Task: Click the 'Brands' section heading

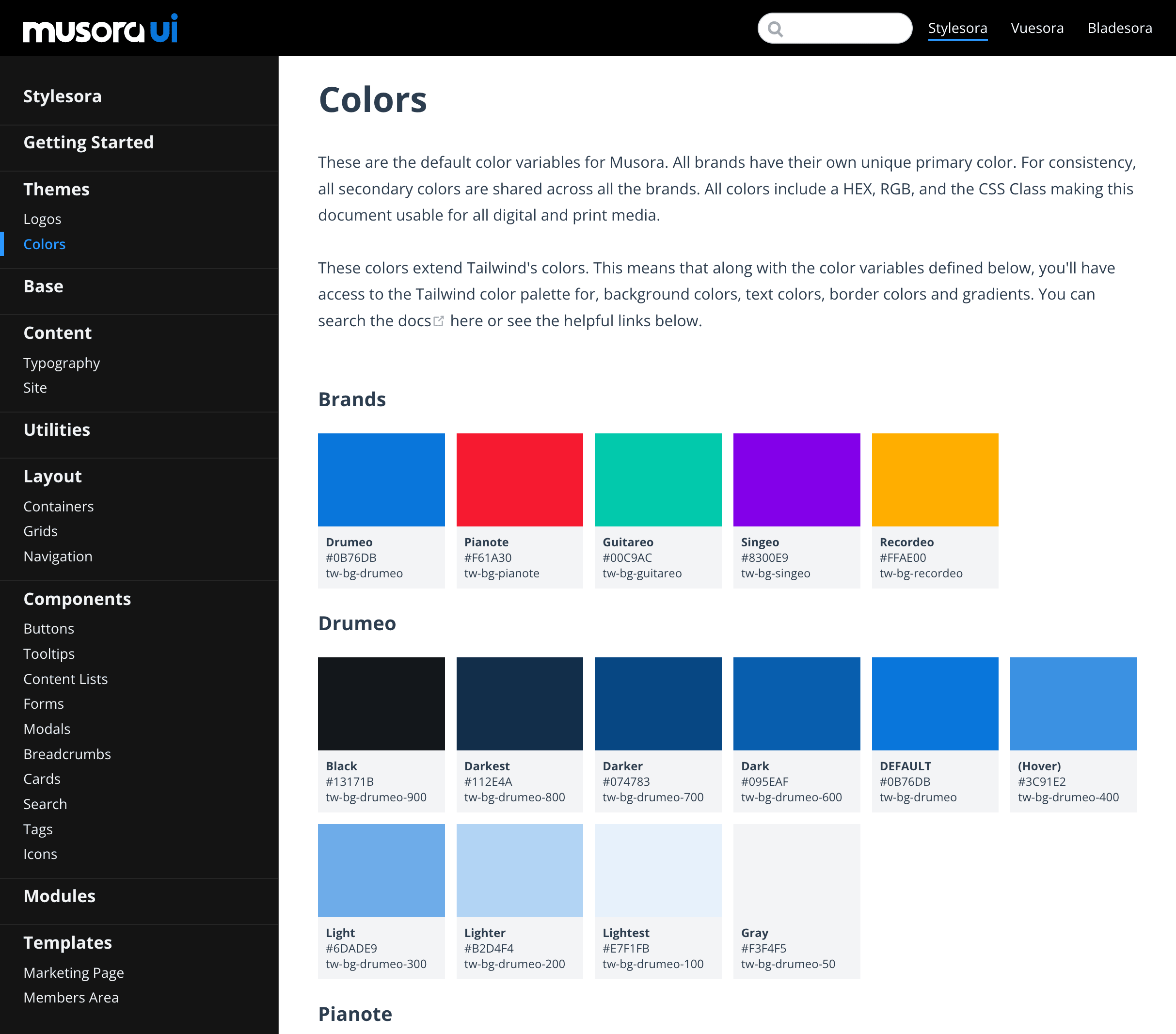Action: (x=352, y=399)
